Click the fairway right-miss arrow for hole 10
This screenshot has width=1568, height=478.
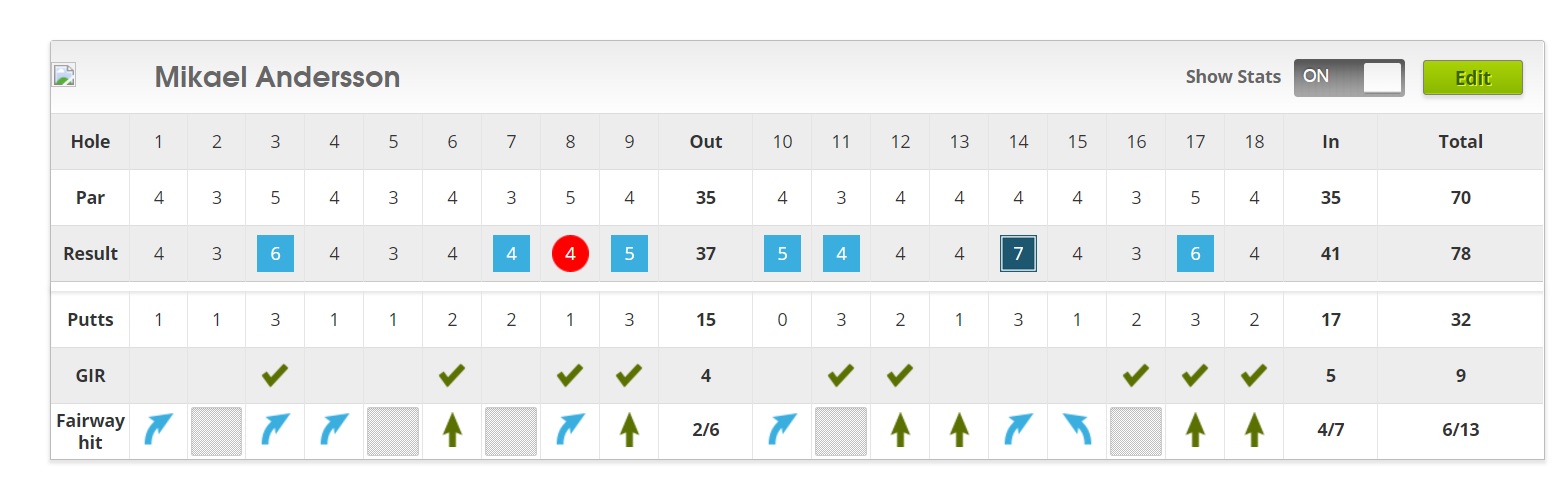(782, 431)
